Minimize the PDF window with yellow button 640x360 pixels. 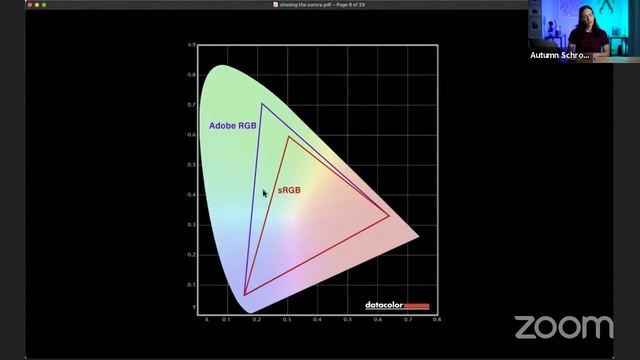pyautogui.click(x=37, y=5)
